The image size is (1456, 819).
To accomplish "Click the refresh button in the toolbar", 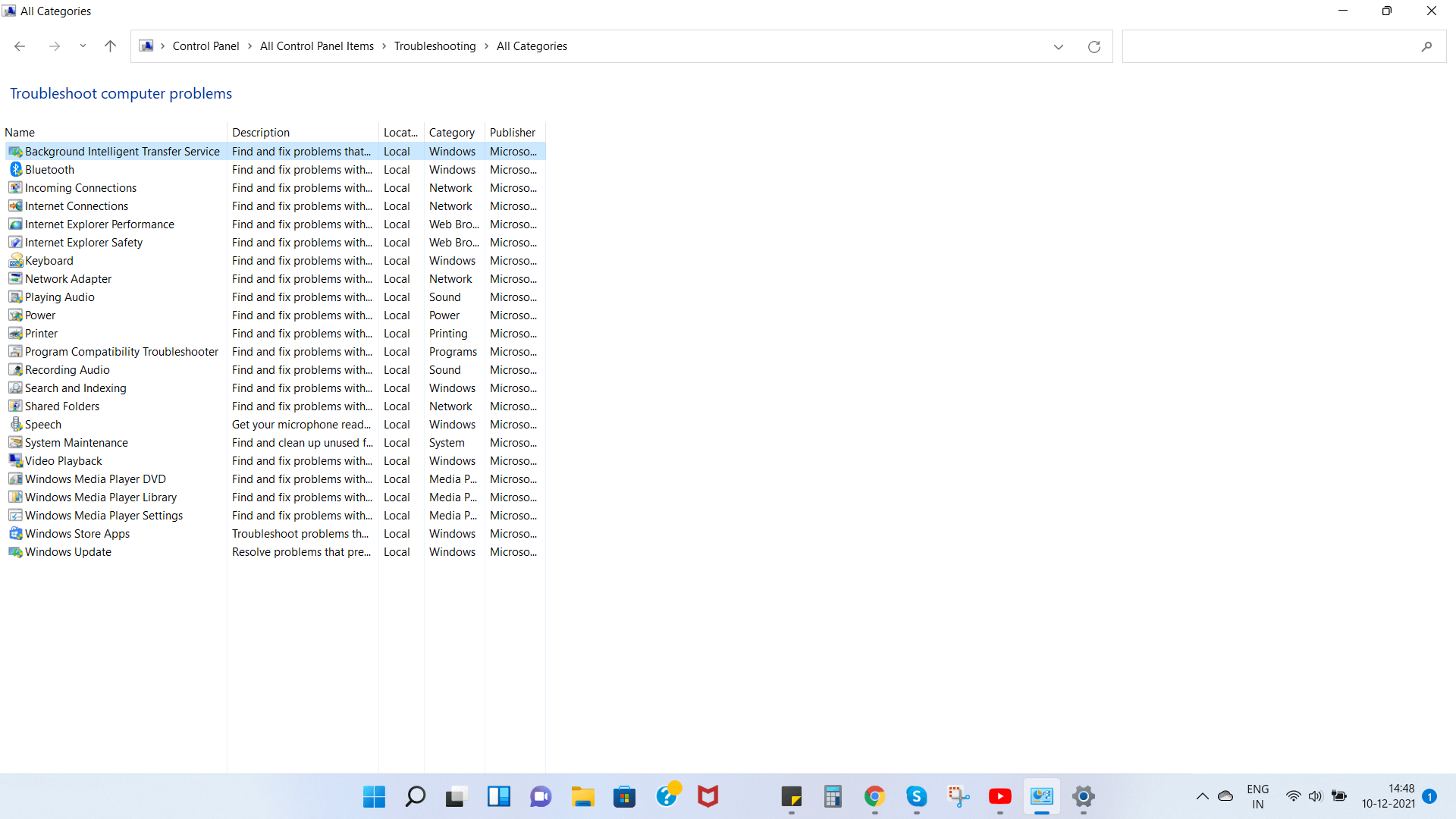I will [x=1094, y=46].
